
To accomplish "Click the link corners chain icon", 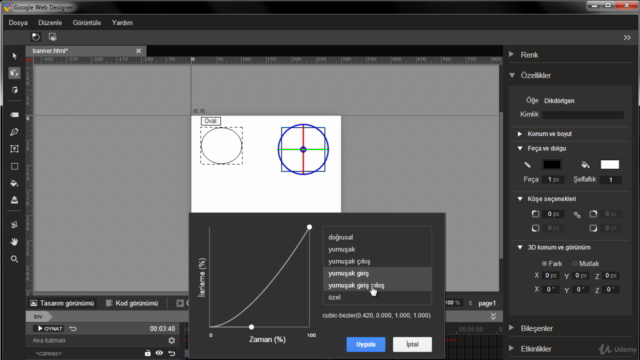I will 577,215.
